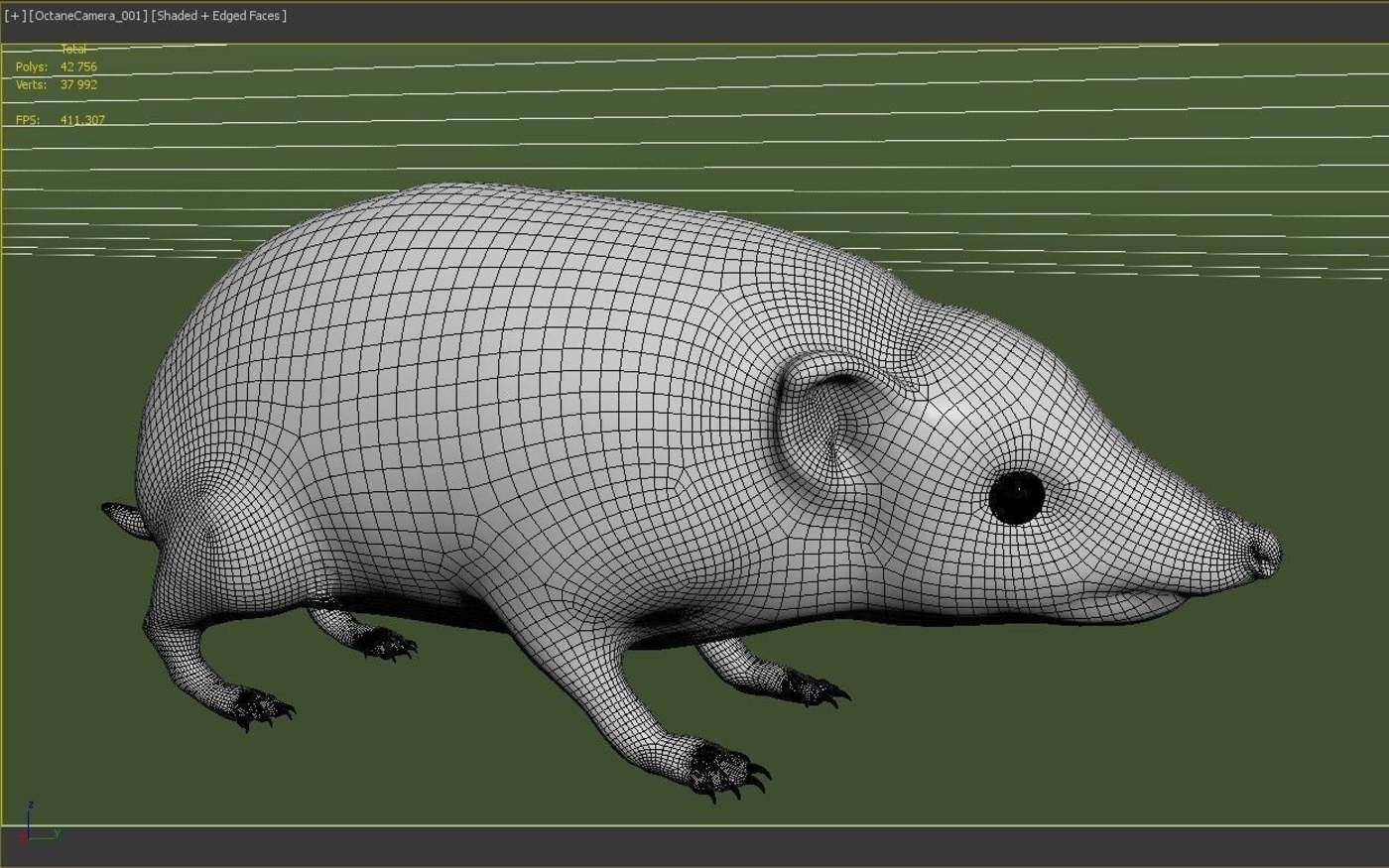1389x868 pixels.
Task: Open the [+] viewport general menu
Action: coord(15,16)
